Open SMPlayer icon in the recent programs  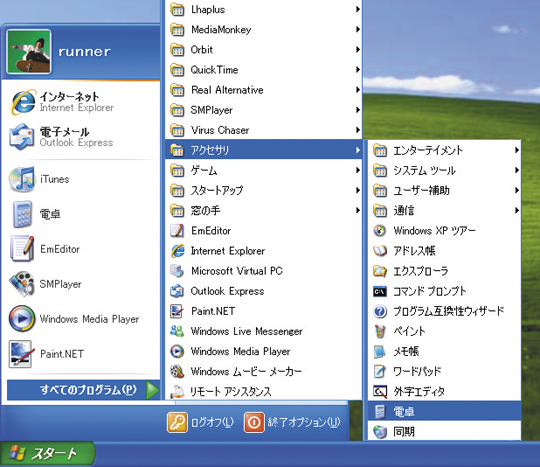coord(22,284)
